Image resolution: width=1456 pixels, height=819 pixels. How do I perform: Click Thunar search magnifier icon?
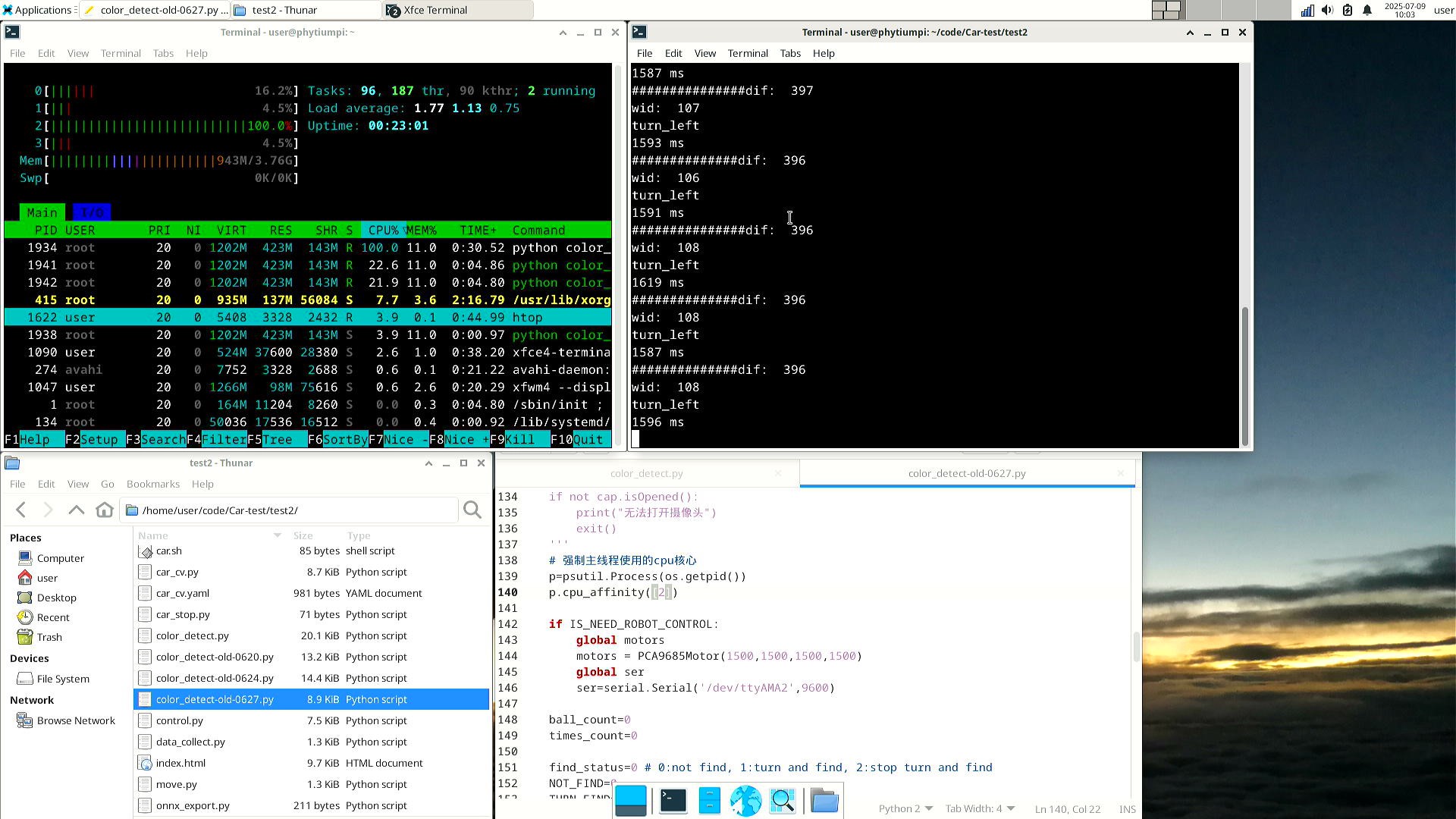472,510
